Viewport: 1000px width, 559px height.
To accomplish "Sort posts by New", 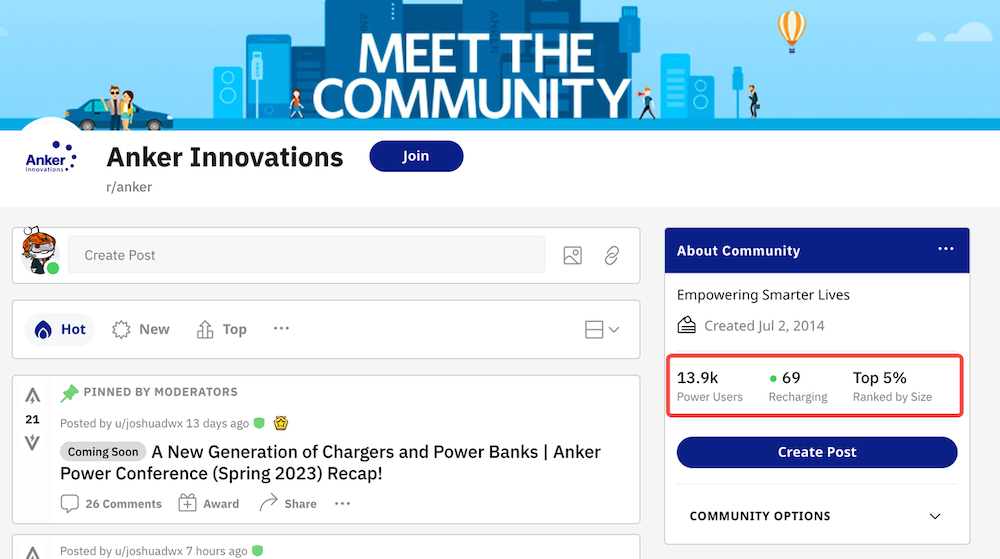I will pyautogui.click(x=141, y=330).
